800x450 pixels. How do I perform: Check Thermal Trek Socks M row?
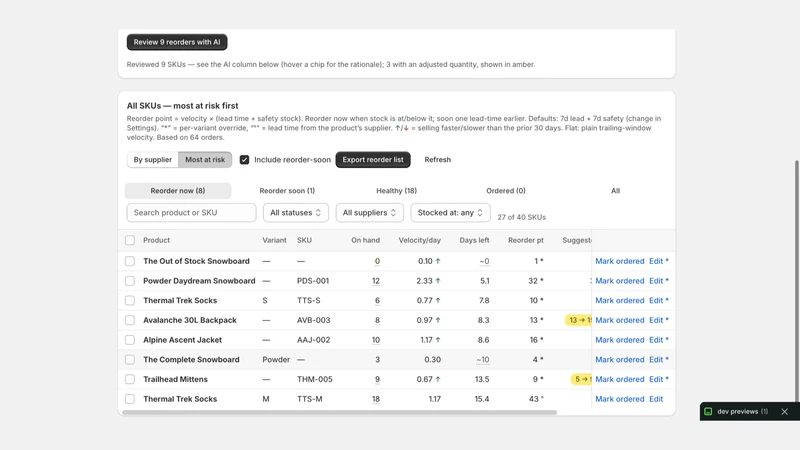(x=130, y=399)
